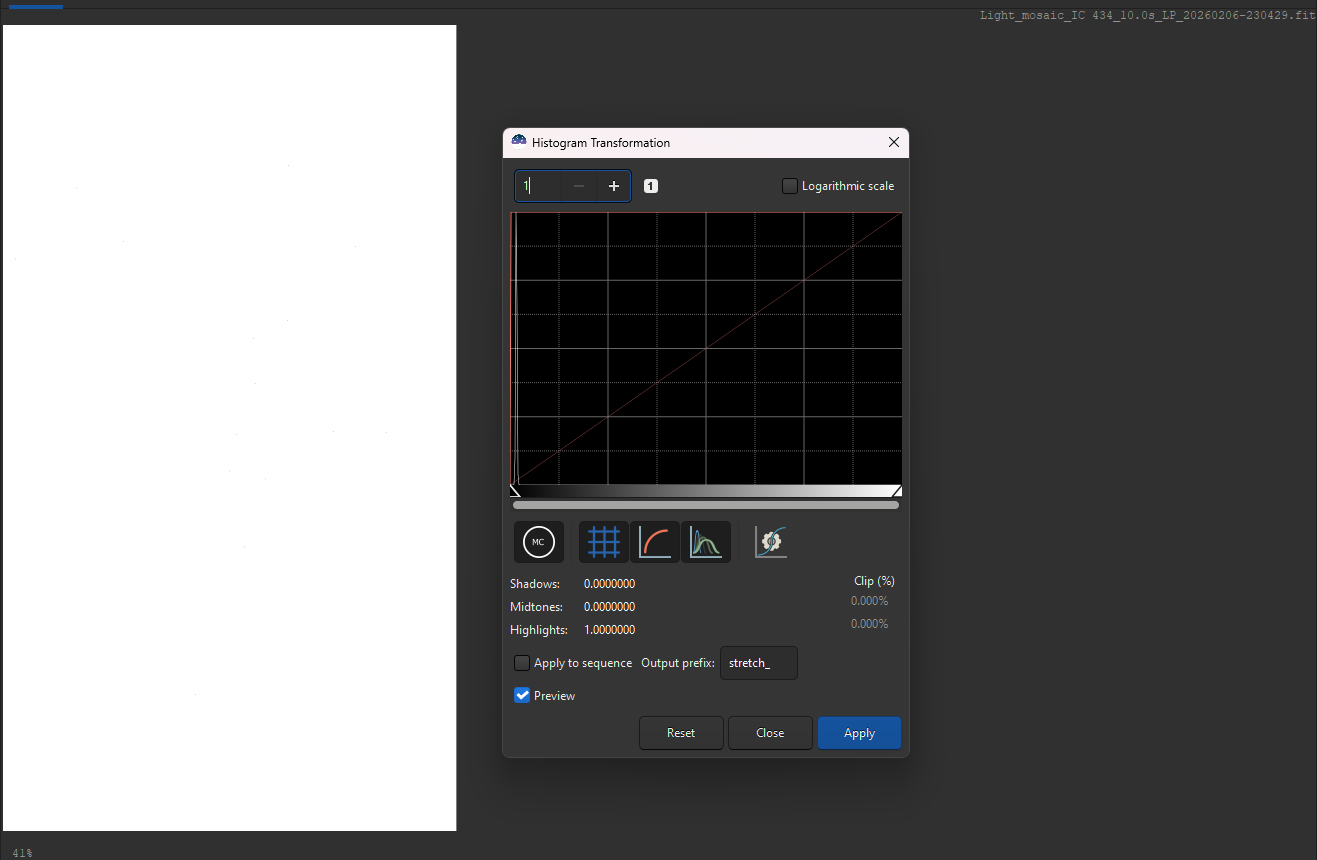This screenshot has height=860, width=1317.
Task: Click the Close button in dialog
Action: click(x=770, y=733)
